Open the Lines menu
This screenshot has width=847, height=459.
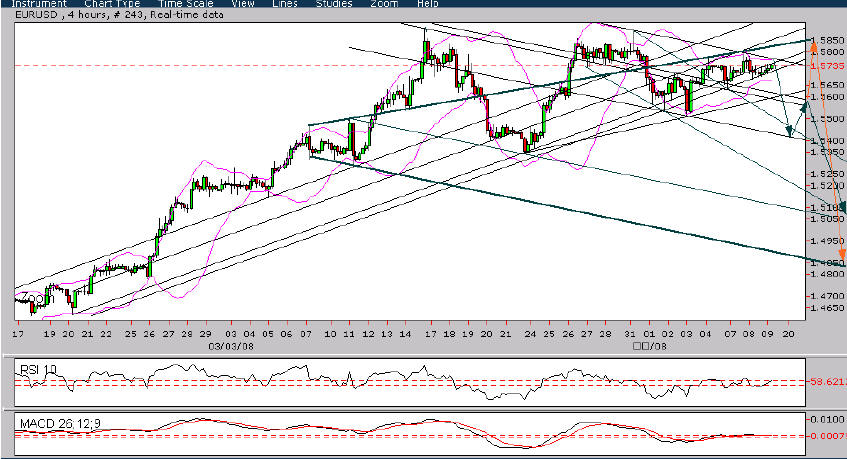pyautogui.click(x=285, y=3)
